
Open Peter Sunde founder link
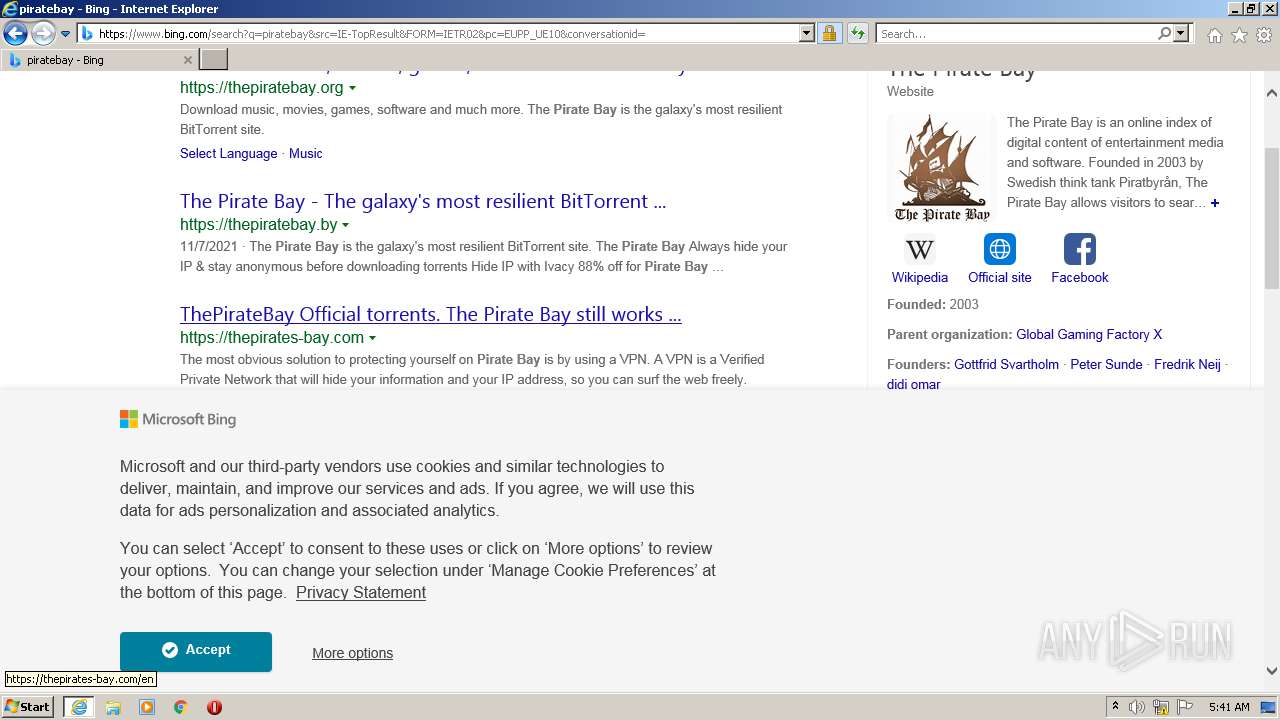pos(1106,364)
